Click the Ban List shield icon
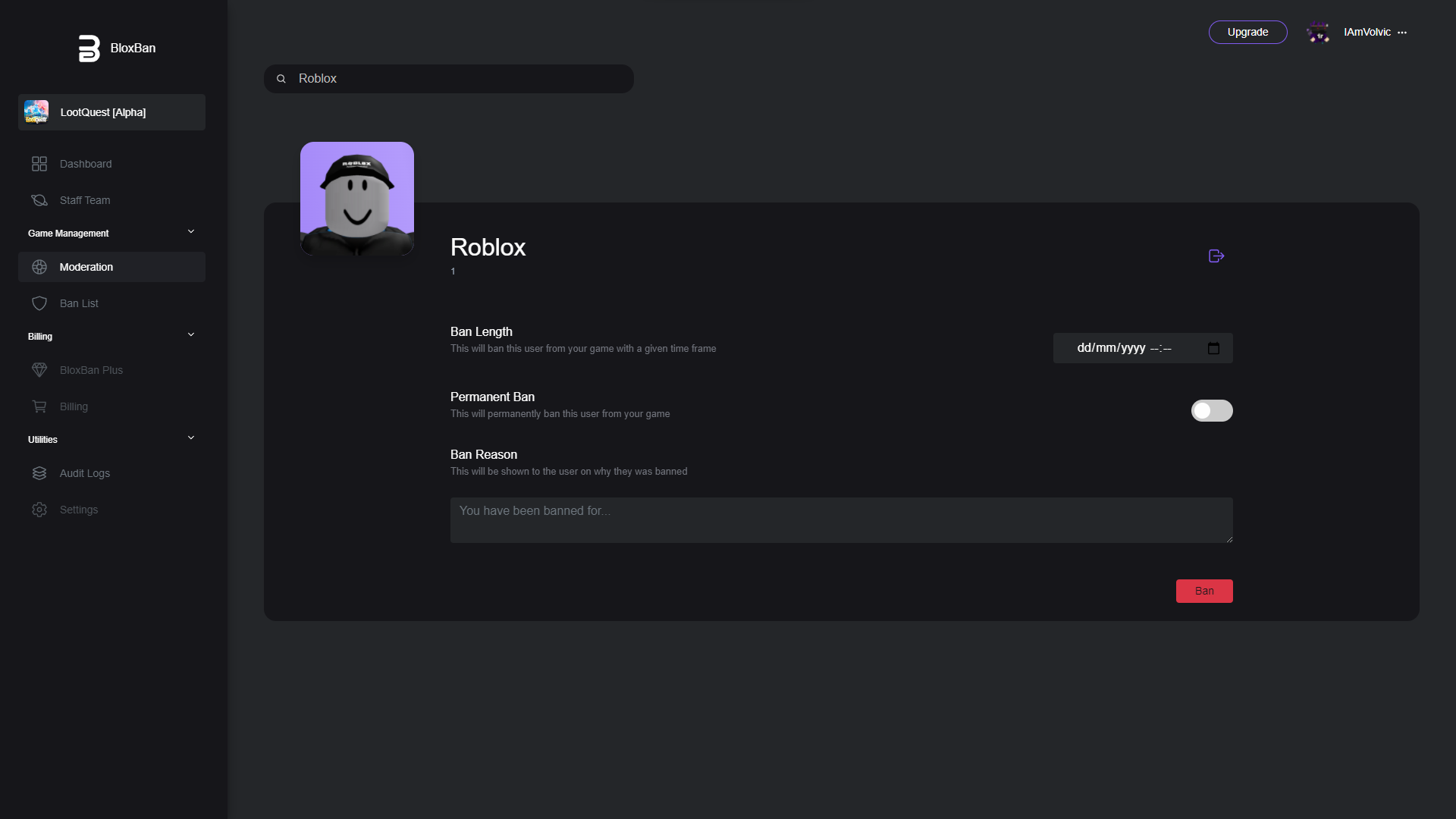This screenshot has width=1456, height=819. [x=39, y=303]
